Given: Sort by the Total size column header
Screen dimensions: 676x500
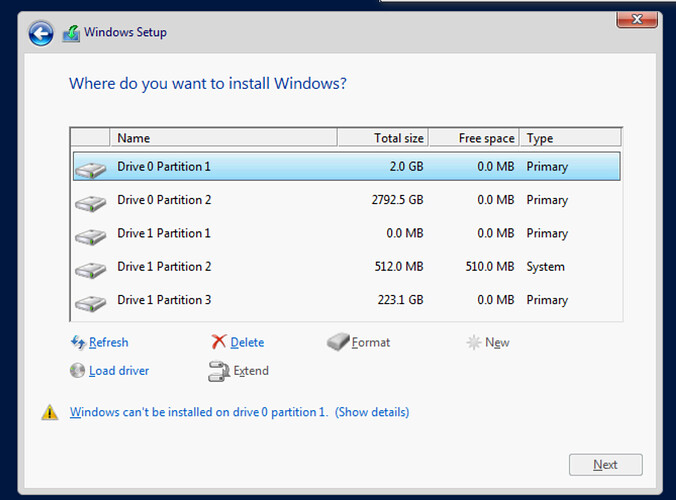Looking at the screenshot, I should coord(399,138).
